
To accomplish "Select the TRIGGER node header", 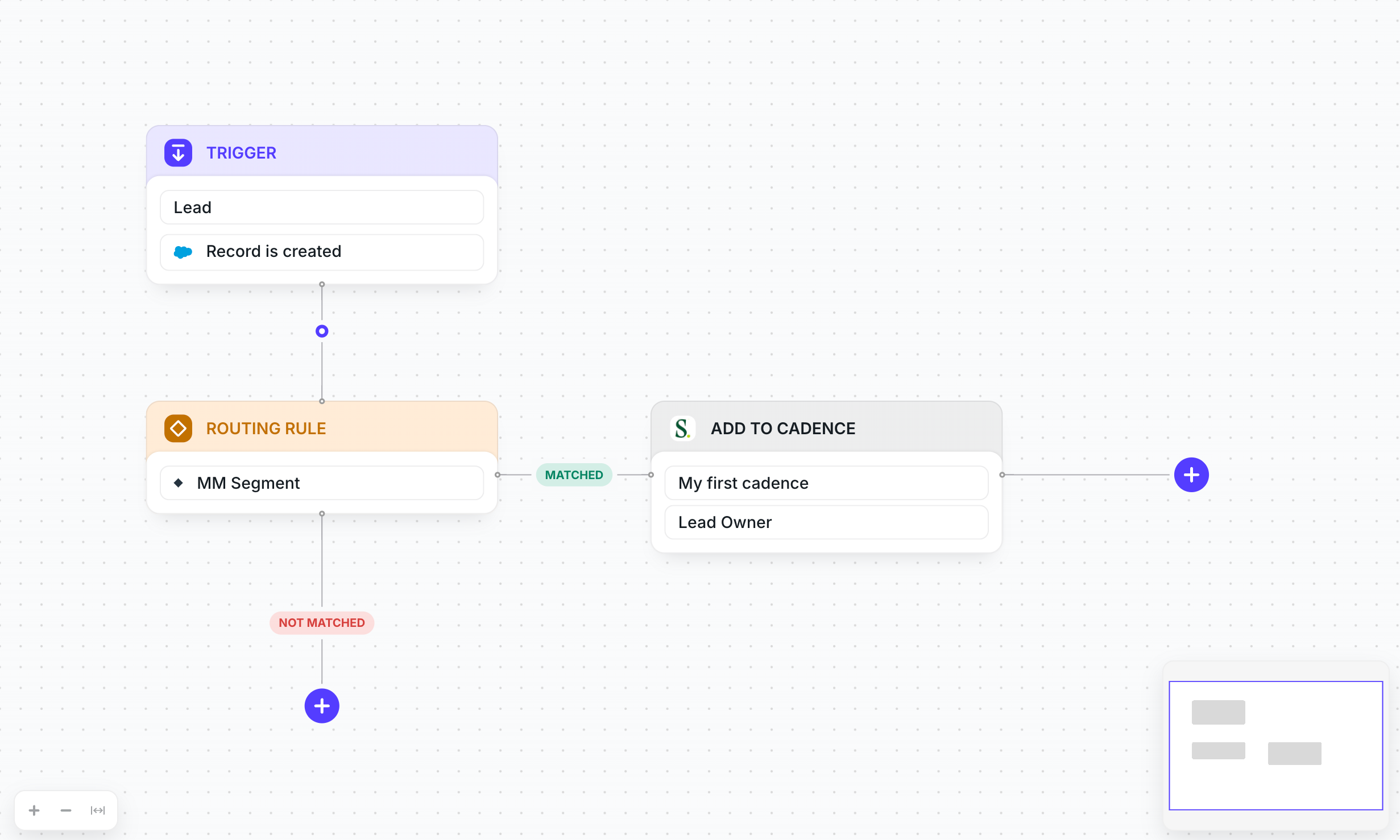I will [x=322, y=152].
